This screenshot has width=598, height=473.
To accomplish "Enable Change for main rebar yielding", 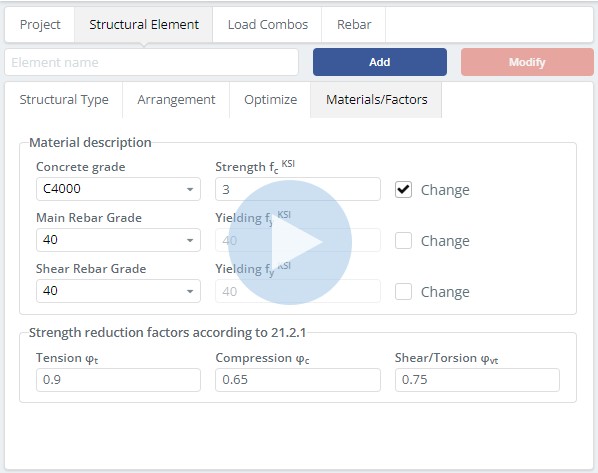I will [x=403, y=241].
